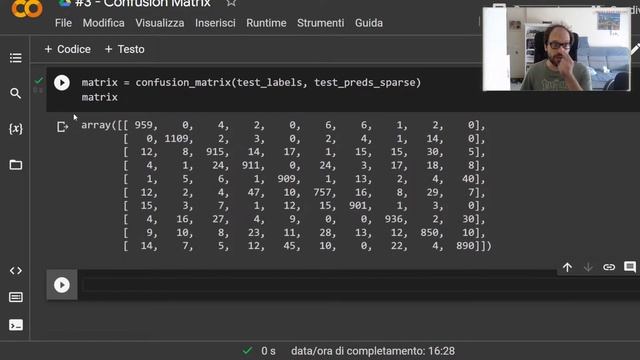This screenshot has width=640, height=360.
Task: Open the Inserisci menu
Action: [215, 23]
